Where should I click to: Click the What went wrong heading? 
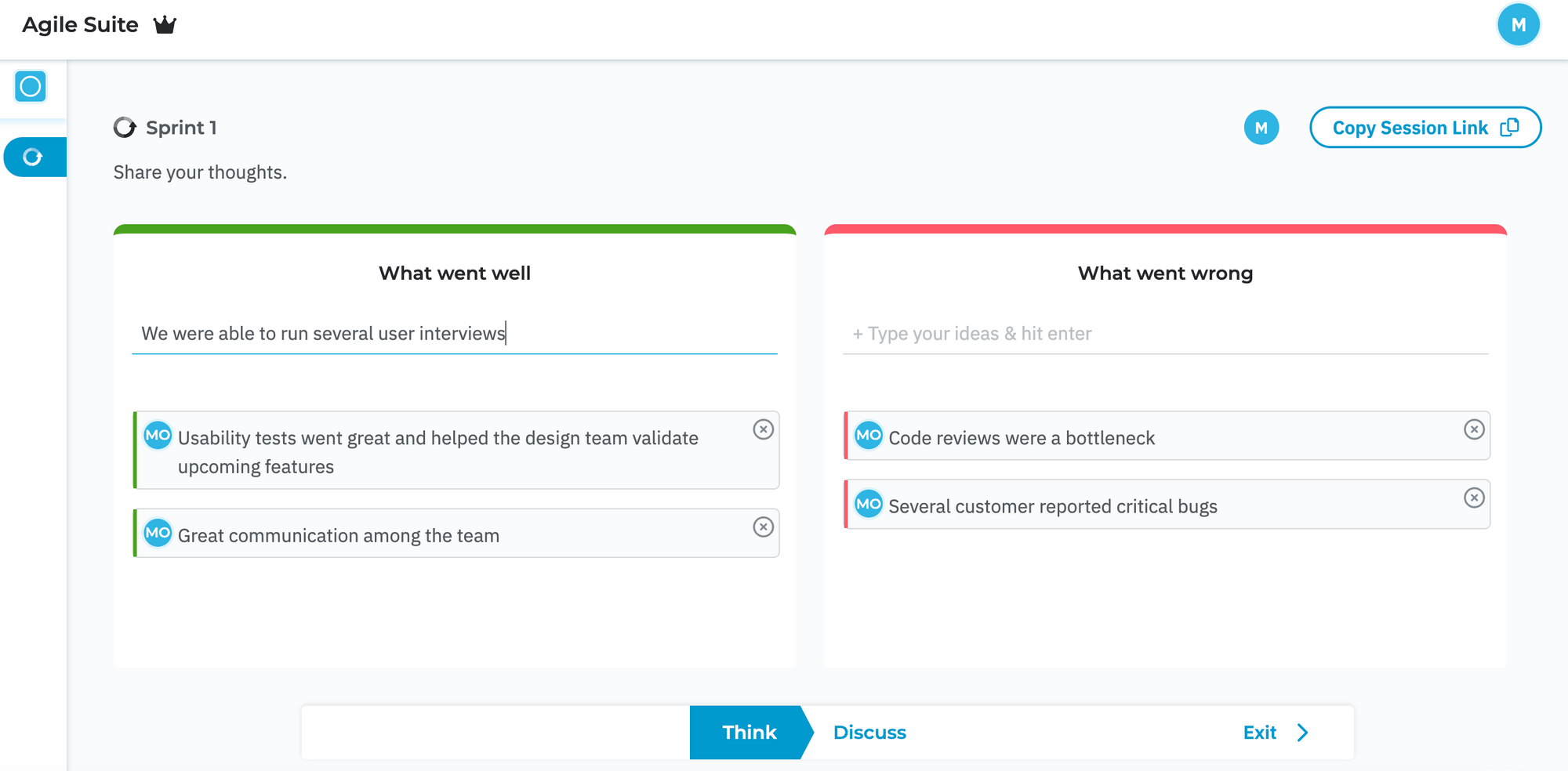[x=1165, y=273]
